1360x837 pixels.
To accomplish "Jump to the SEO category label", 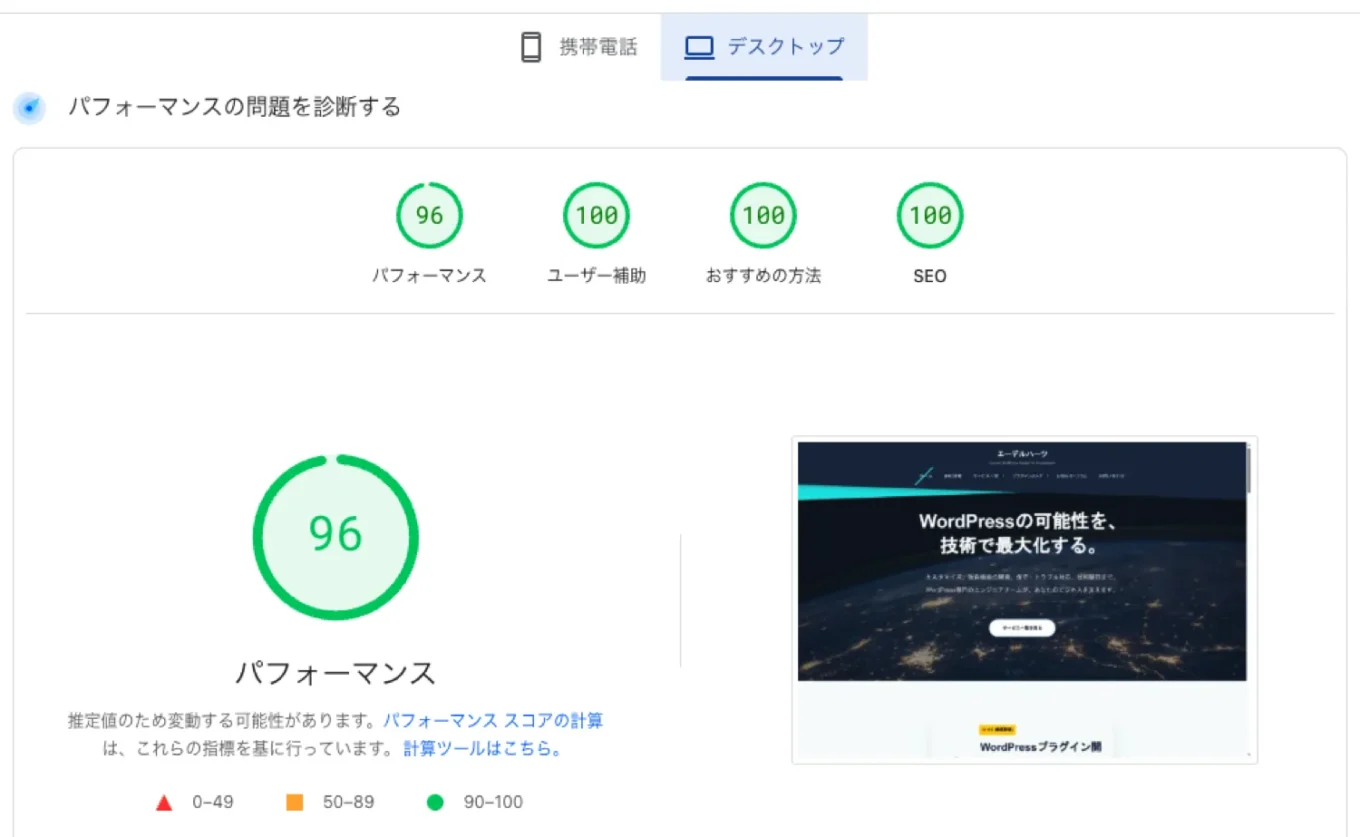I will click(x=930, y=276).
